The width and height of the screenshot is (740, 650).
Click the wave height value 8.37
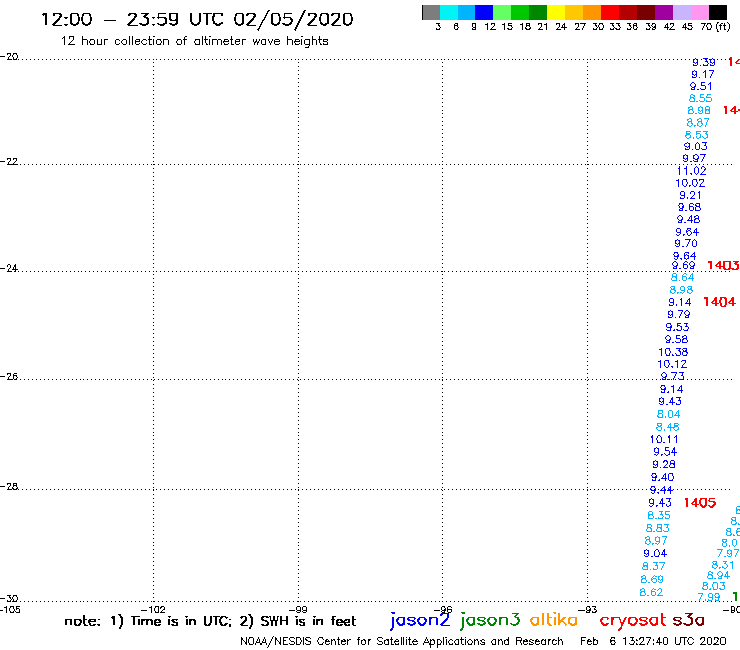point(654,566)
